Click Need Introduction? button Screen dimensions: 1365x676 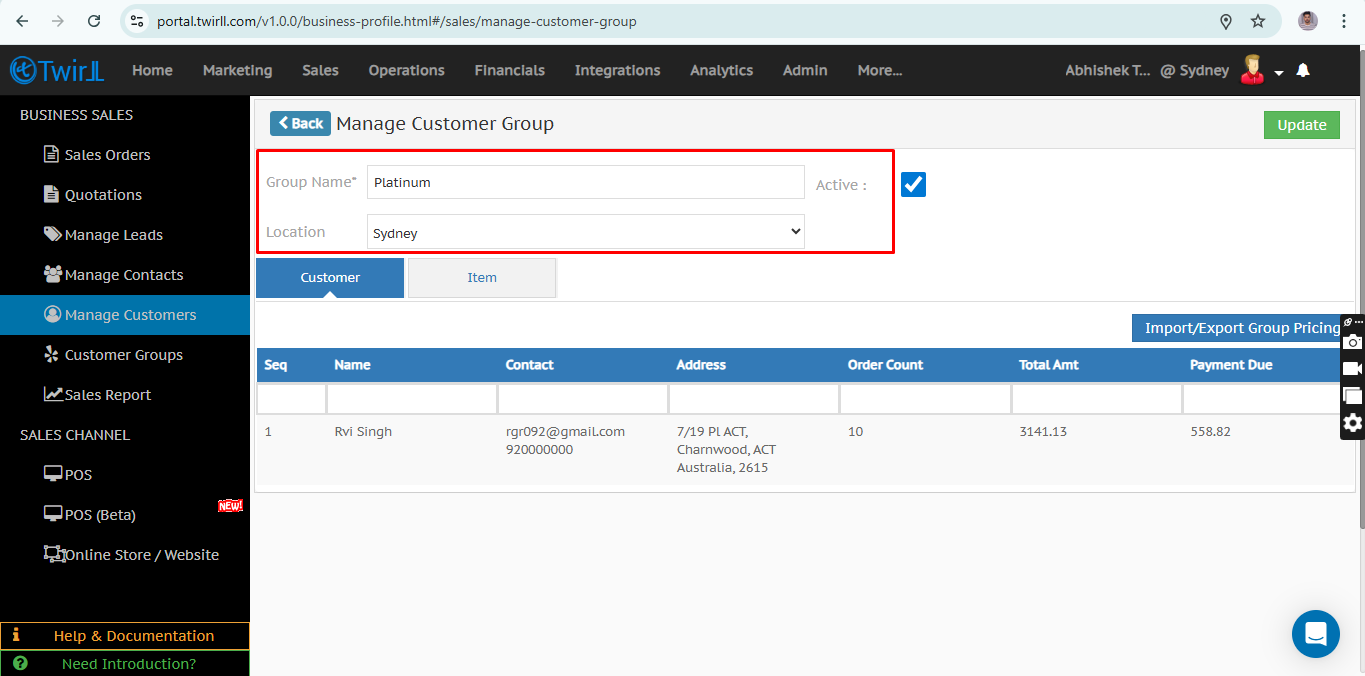[x=125, y=663]
